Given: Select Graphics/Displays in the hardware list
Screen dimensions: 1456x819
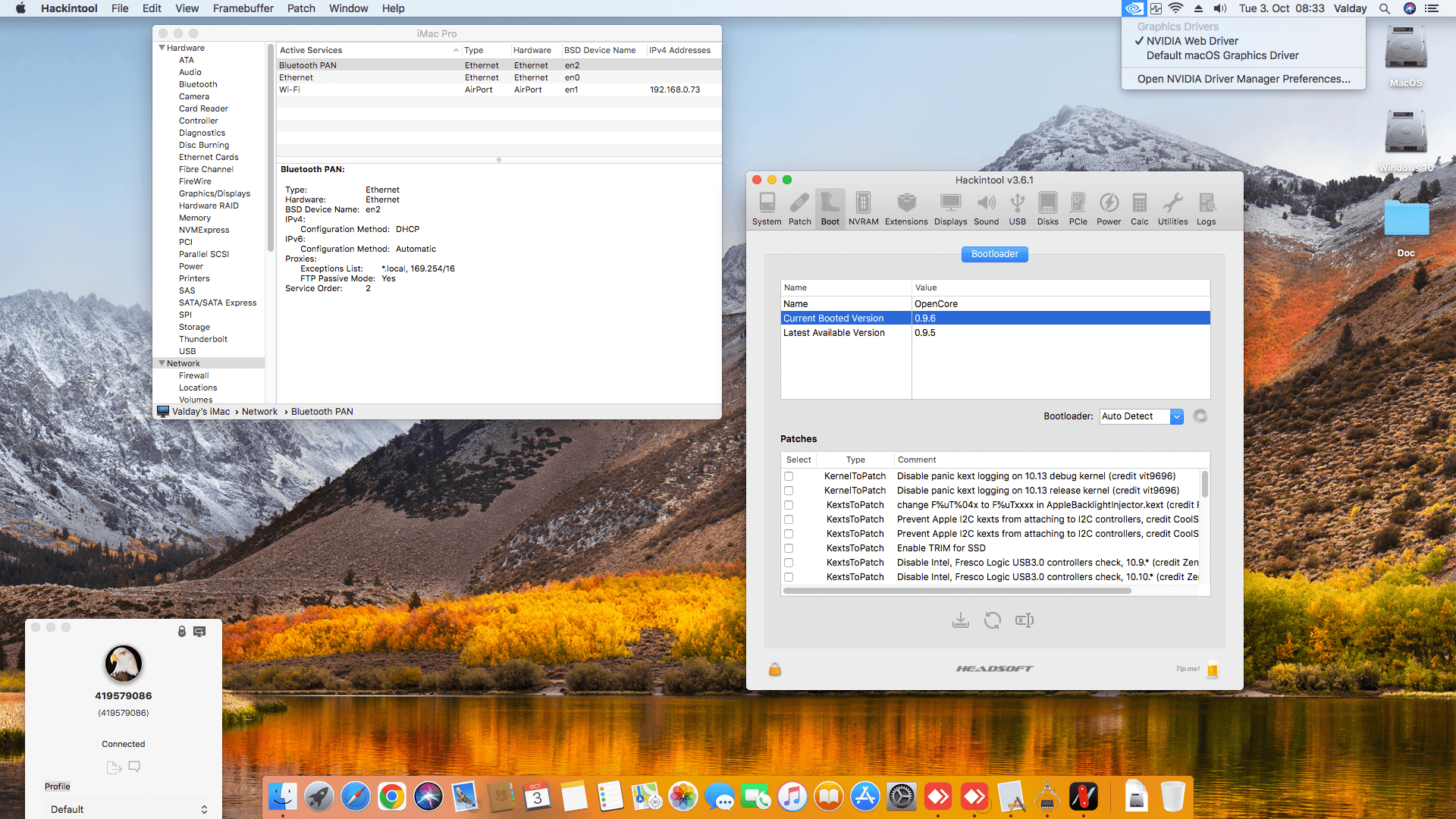Looking at the screenshot, I should 215,193.
